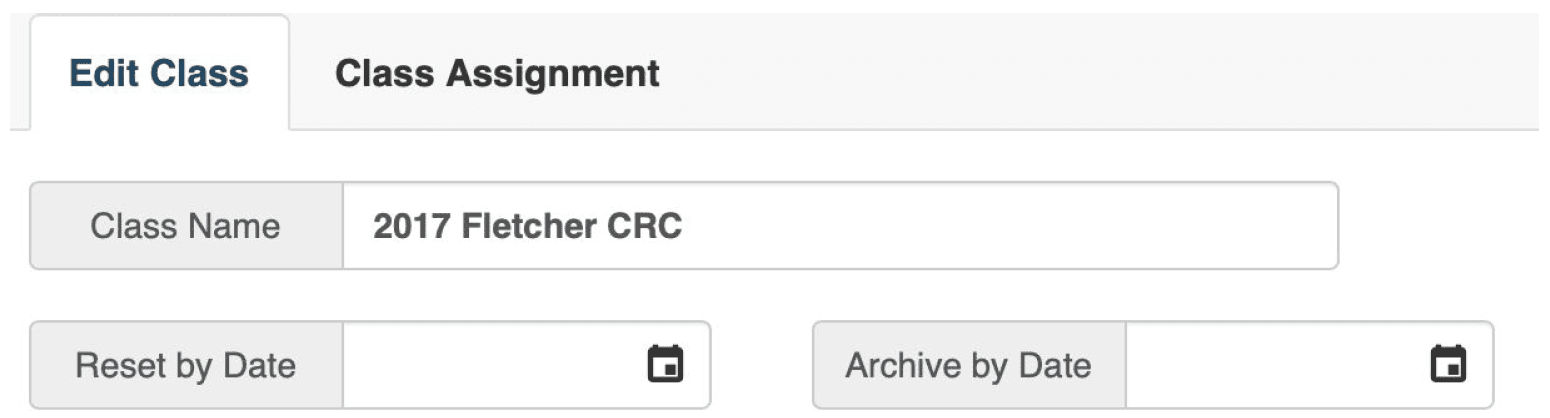Click the calendar icon beside Reset by Date
Image resolution: width=1550 pixels, height=418 pixels.
tap(665, 365)
